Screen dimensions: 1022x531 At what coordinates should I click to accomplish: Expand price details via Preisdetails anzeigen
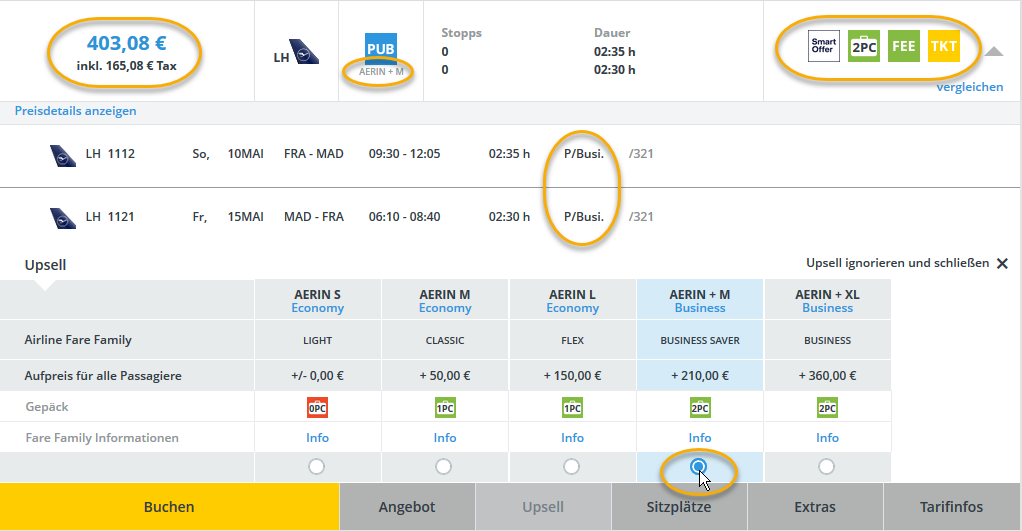75,111
